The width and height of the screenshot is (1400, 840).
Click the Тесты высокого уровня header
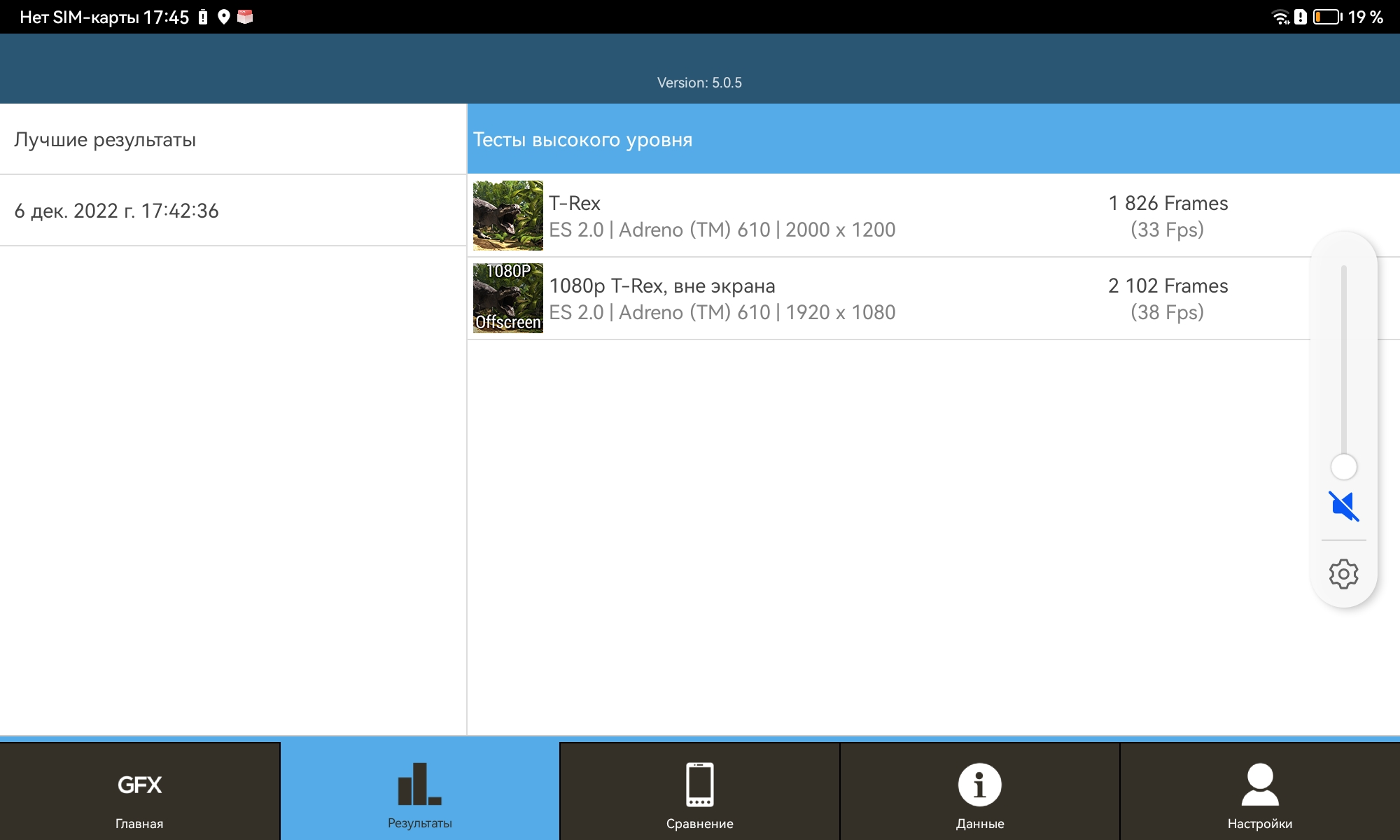934,139
